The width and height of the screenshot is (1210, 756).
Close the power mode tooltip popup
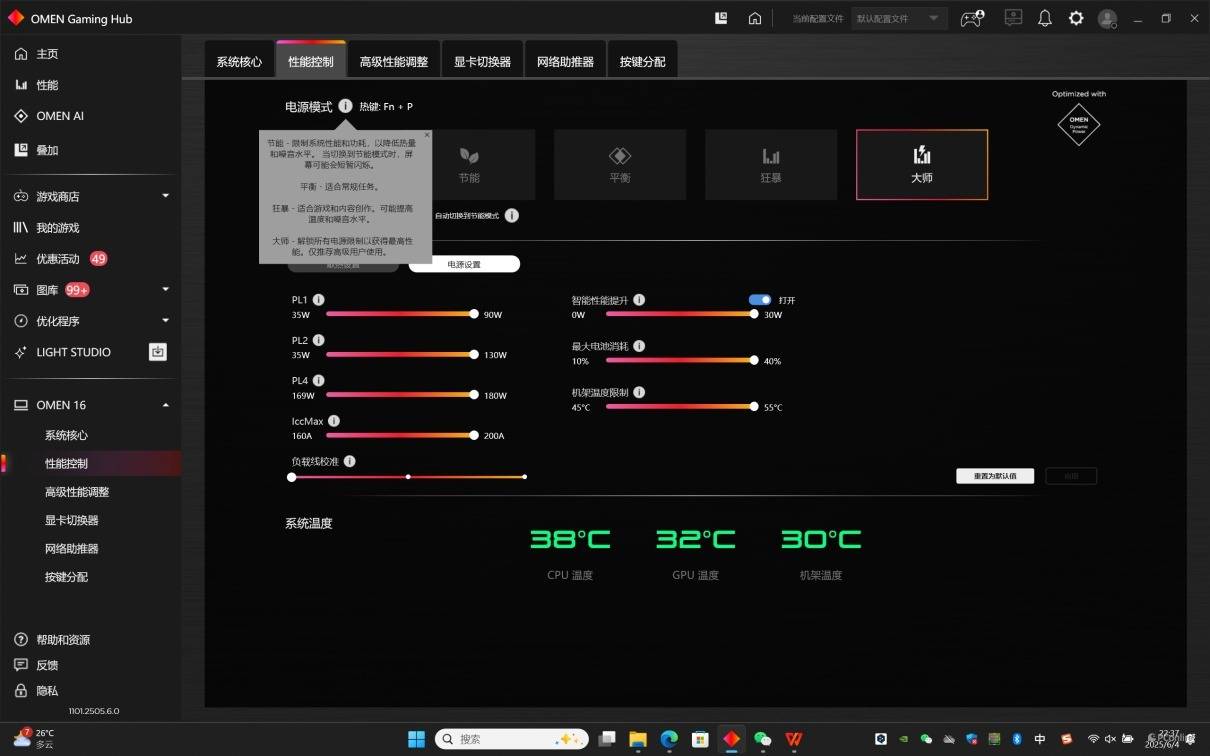click(427, 134)
